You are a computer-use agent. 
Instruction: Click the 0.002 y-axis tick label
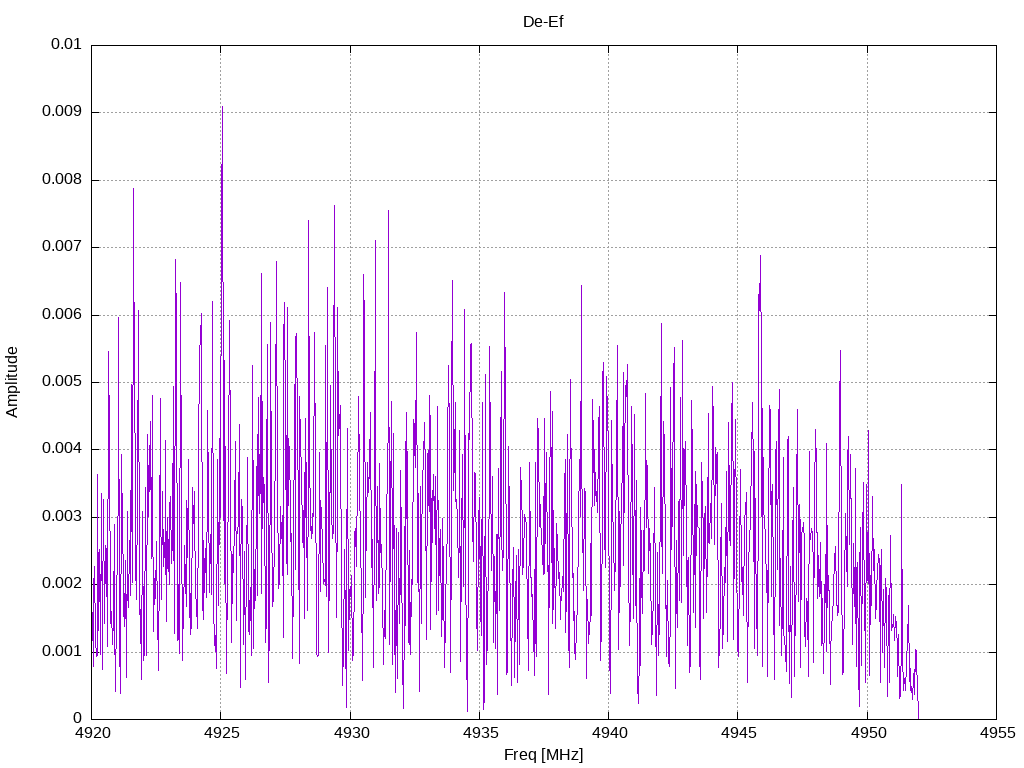pyautogui.click(x=62, y=584)
